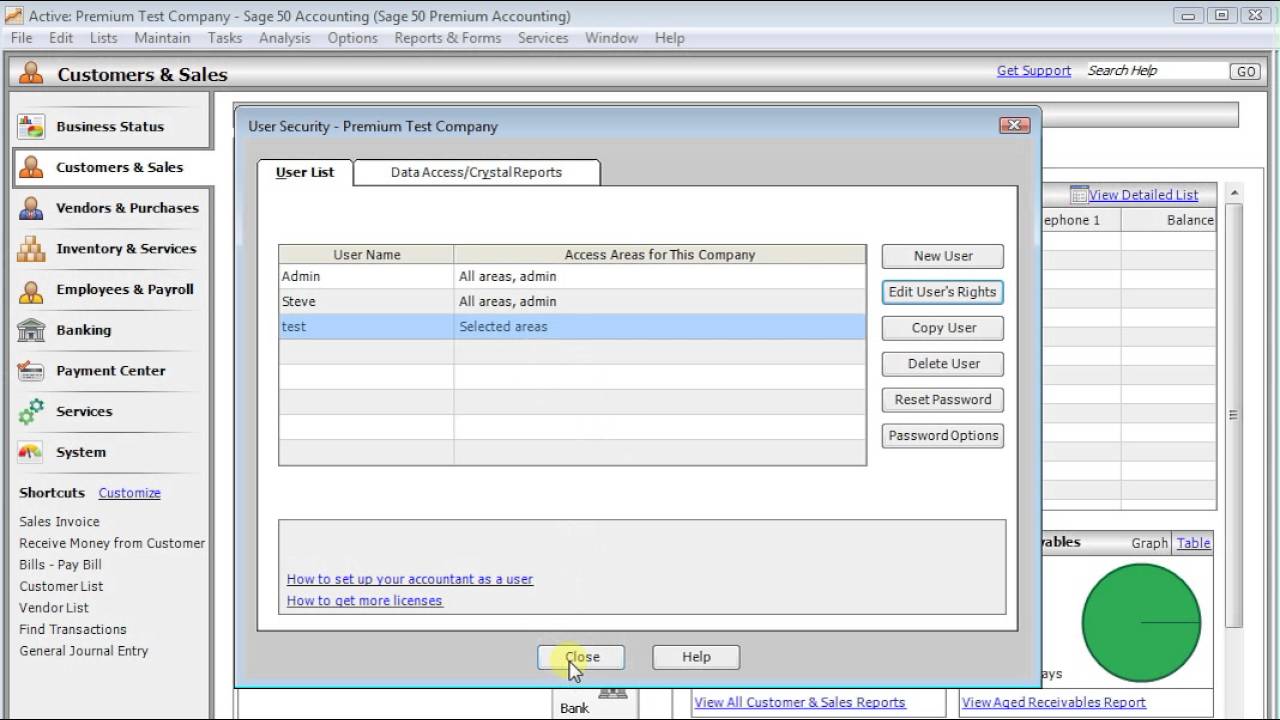1280x720 pixels.
Task: Open the Window menu
Action: [611, 38]
